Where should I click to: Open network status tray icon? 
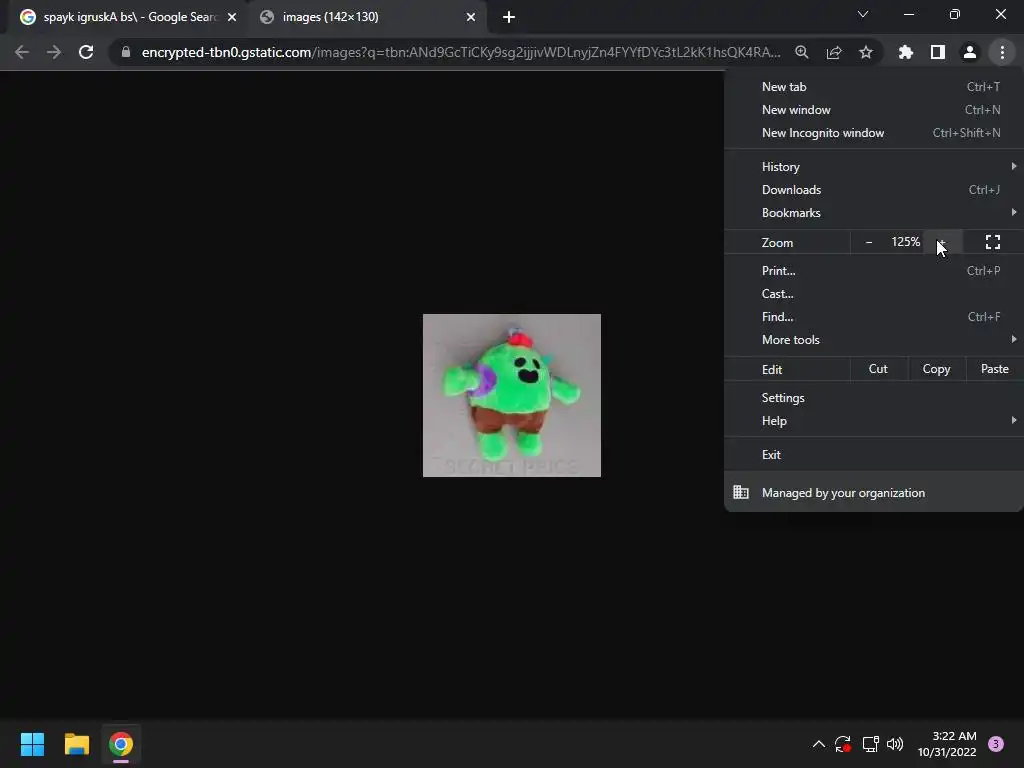coord(870,744)
